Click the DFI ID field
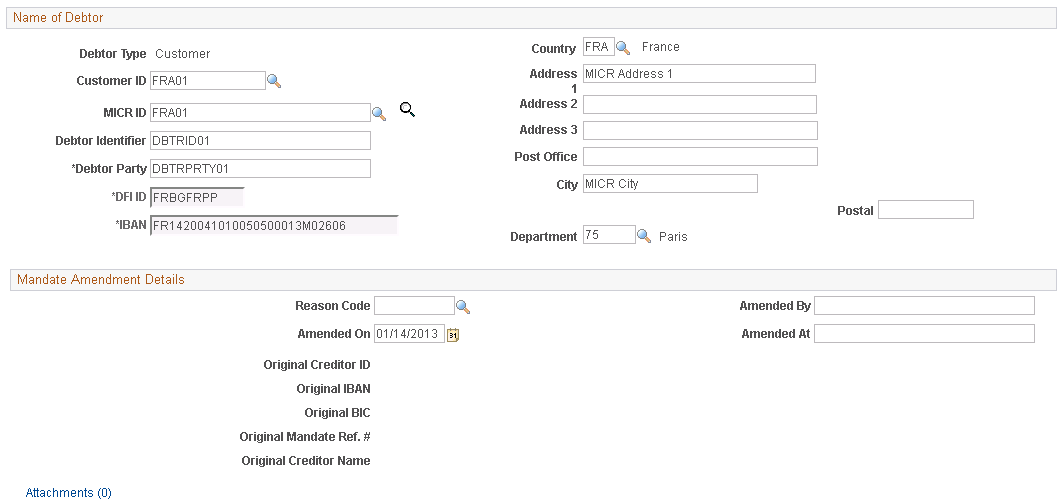 pyautogui.click(x=196, y=197)
